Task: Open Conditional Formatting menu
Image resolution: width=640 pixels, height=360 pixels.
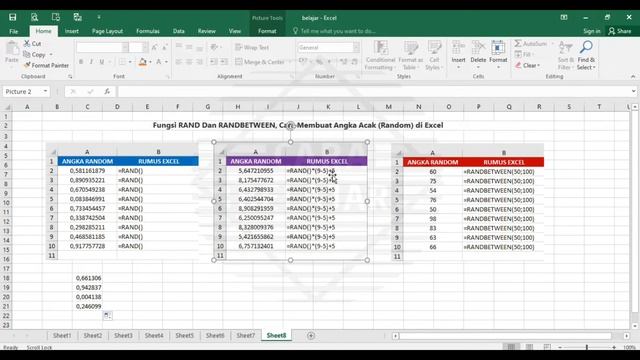Action: pyautogui.click(x=380, y=56)
